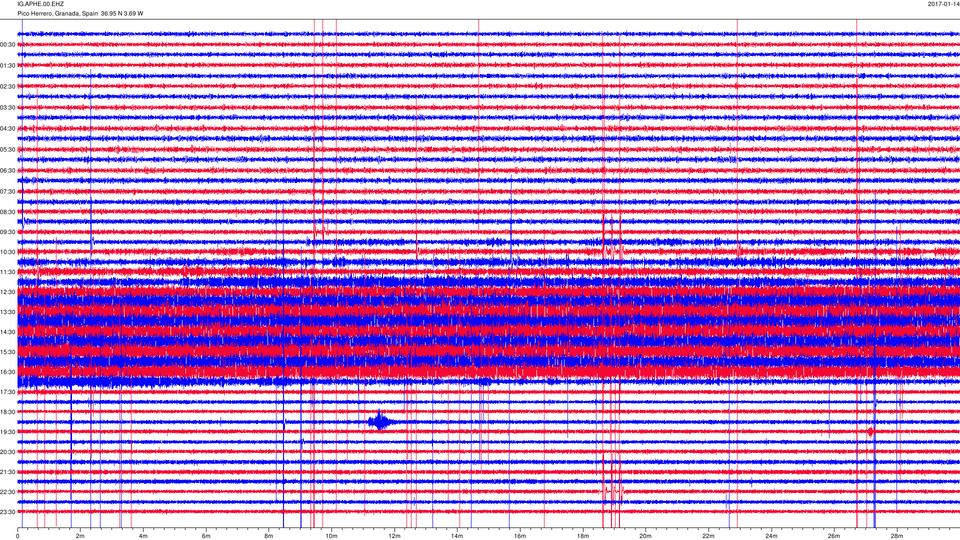The image size is (960, 540).
Task: Click the 22:30 time label
Action: point(8,492)
